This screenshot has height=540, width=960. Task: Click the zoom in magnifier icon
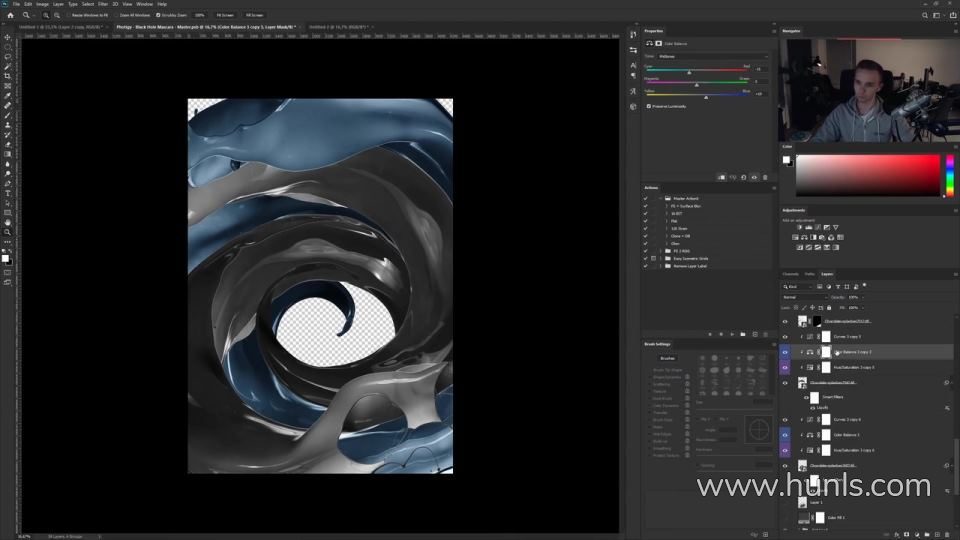point(46,16)
